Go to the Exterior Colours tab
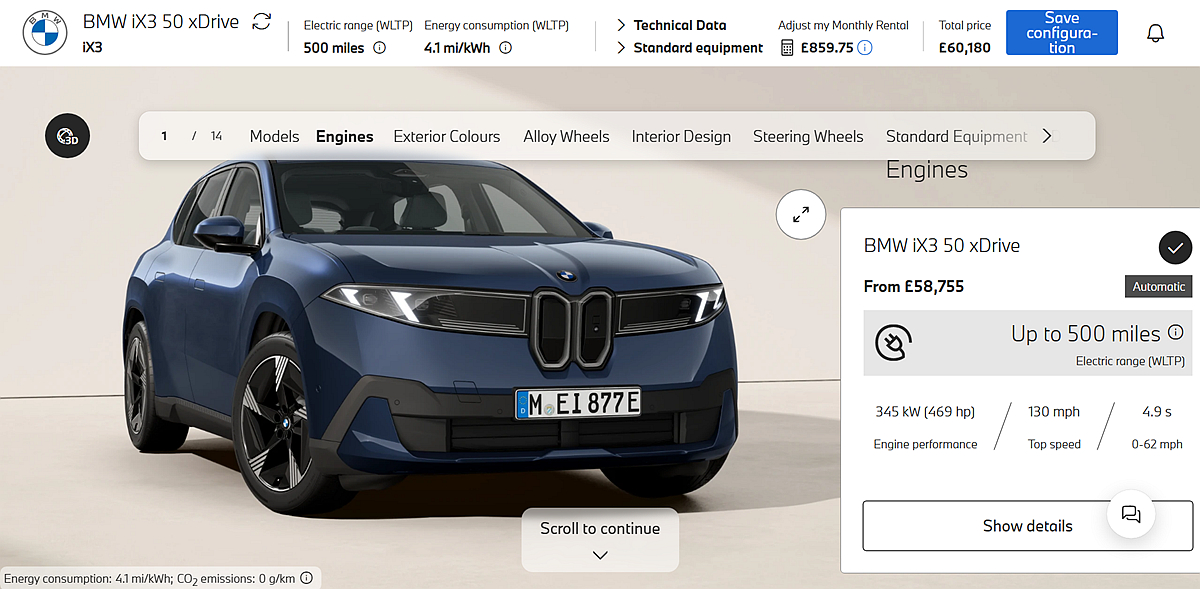 click(446, 136)
